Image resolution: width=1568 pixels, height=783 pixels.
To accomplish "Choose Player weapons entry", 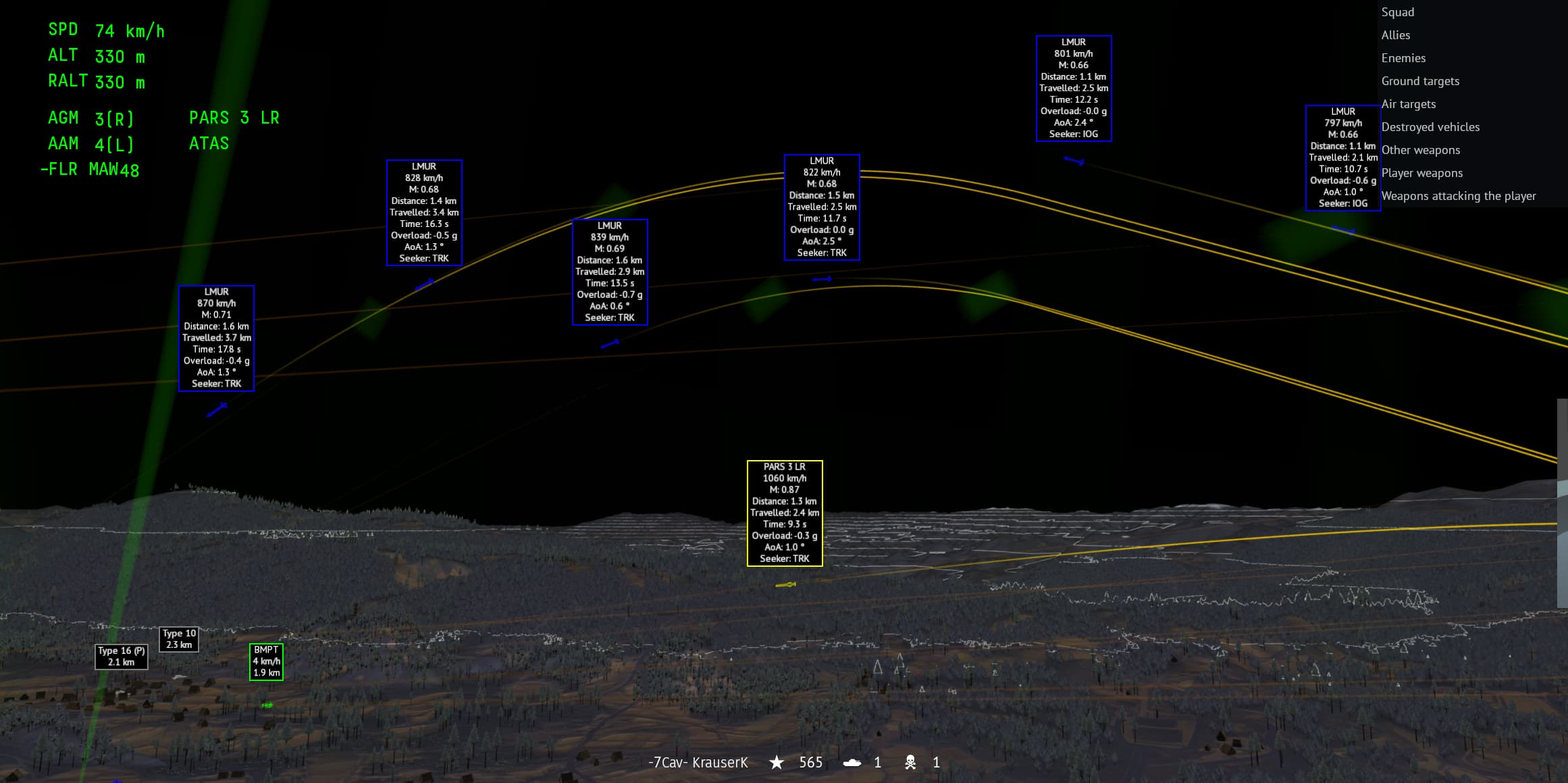I will pos(1421,173).
